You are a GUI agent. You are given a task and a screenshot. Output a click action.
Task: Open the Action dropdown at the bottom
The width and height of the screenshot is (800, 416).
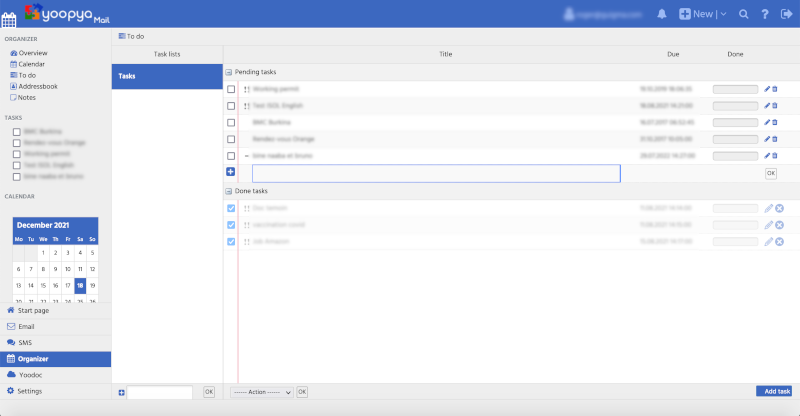261,392
